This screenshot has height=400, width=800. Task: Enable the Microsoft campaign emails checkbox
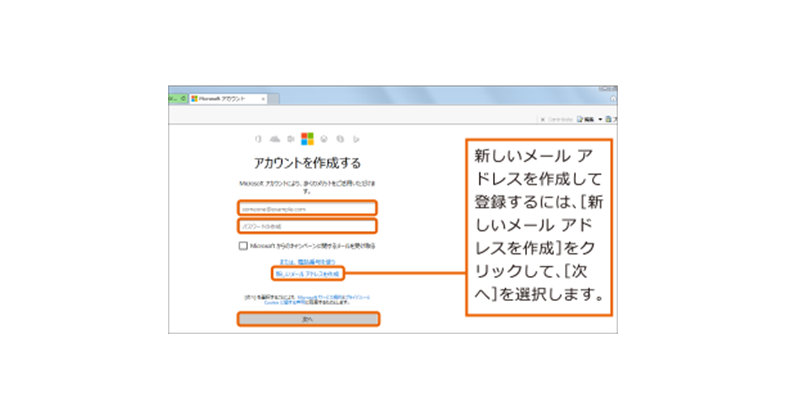point(243,246)
